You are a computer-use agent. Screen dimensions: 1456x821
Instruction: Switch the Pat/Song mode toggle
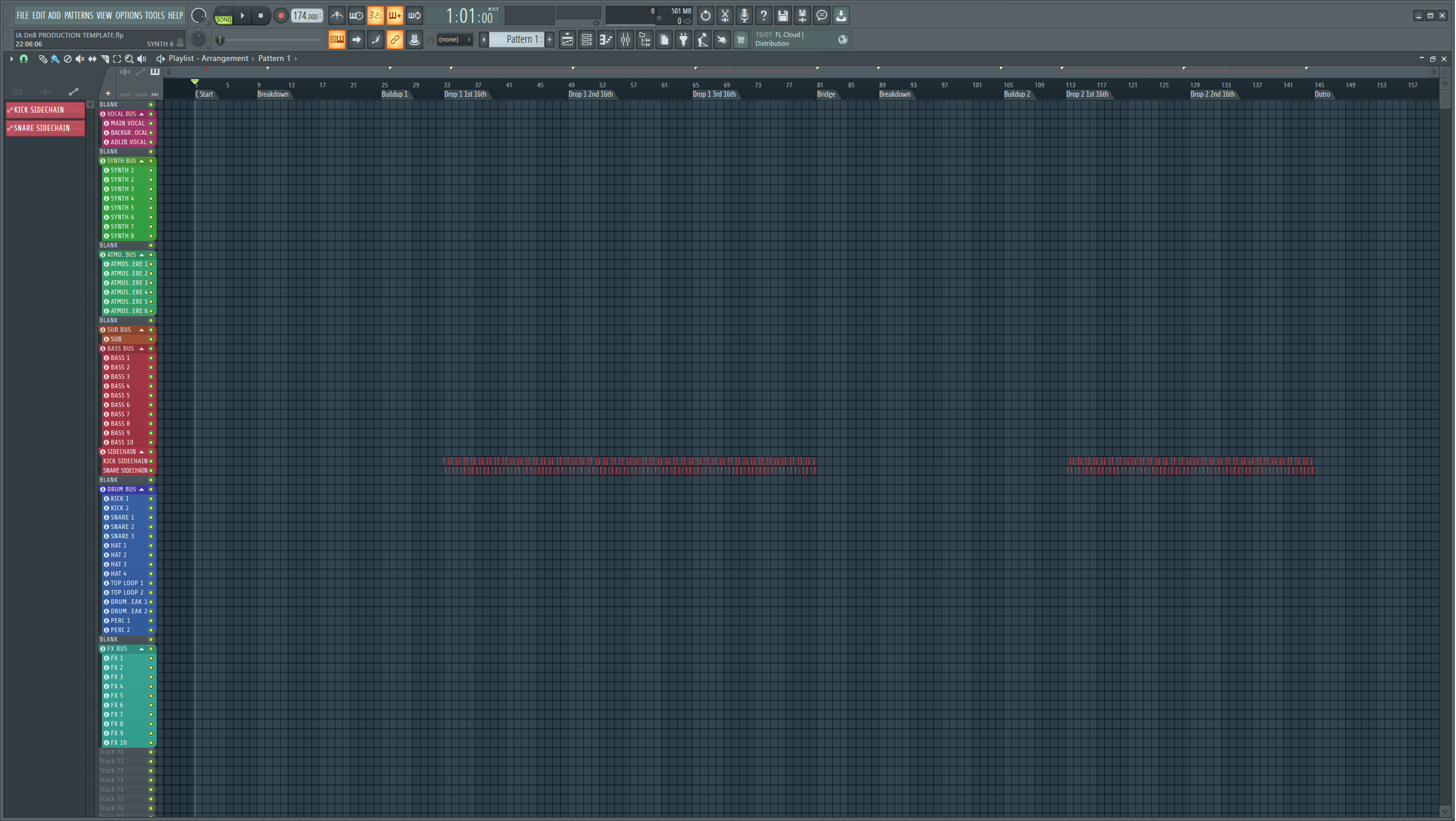223,16
